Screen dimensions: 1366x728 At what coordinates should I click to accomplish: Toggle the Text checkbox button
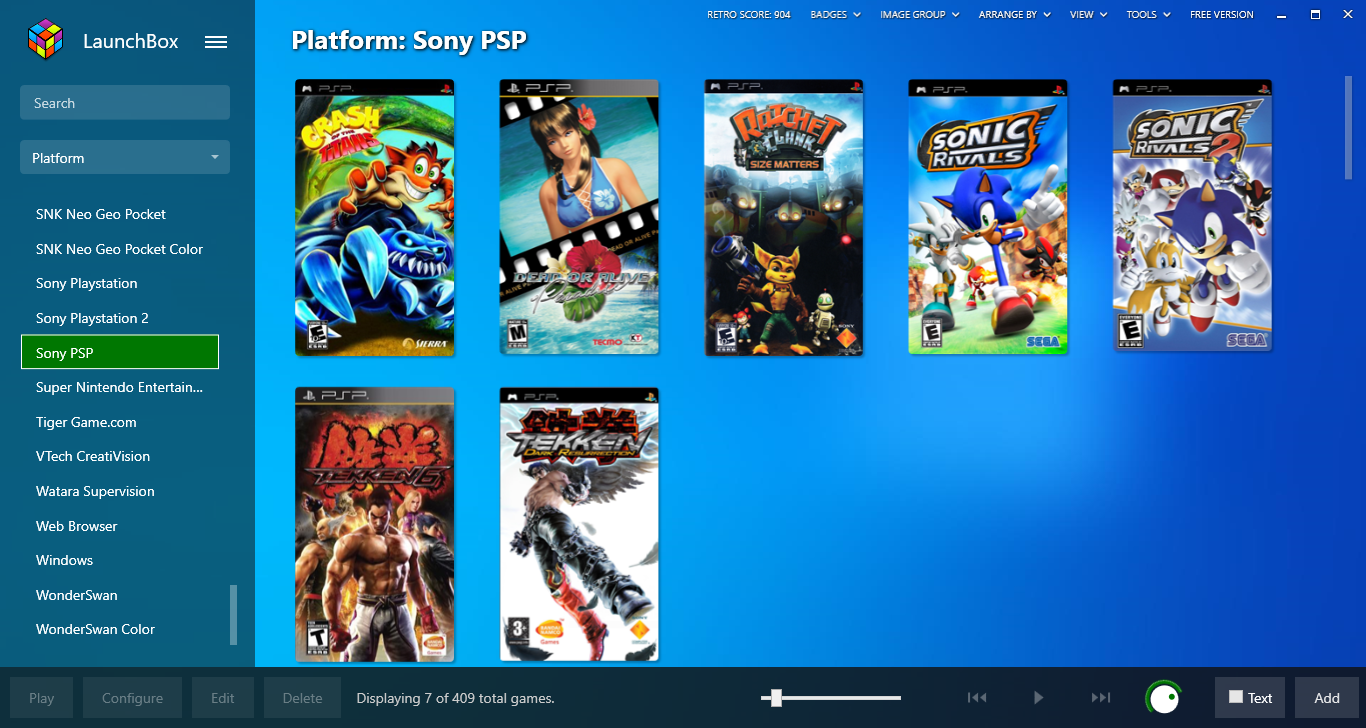[1250, 698]
